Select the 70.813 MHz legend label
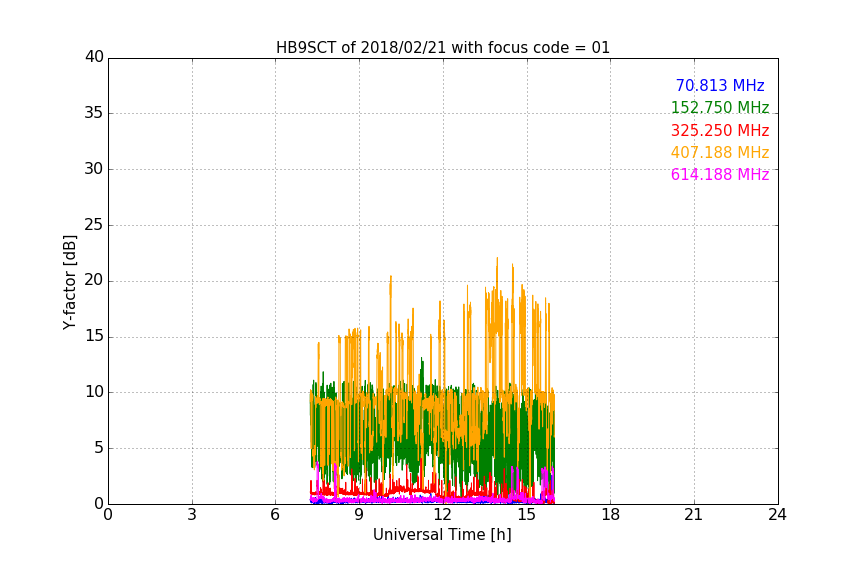Viewport: 864px width, 576px height. [720, 85]
